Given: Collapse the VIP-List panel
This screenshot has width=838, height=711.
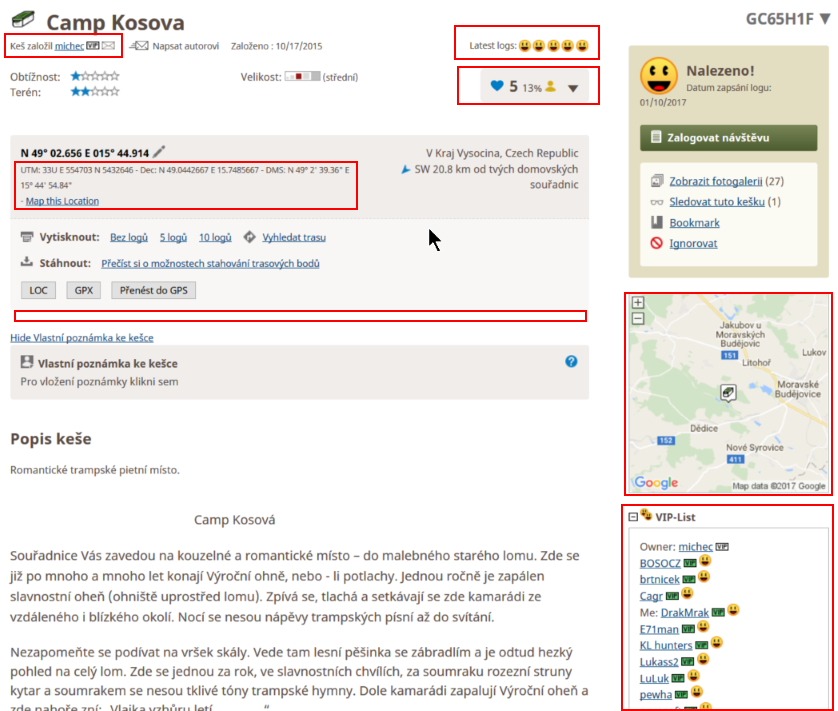Looking at the screenshot, I should tap(632, 517).
